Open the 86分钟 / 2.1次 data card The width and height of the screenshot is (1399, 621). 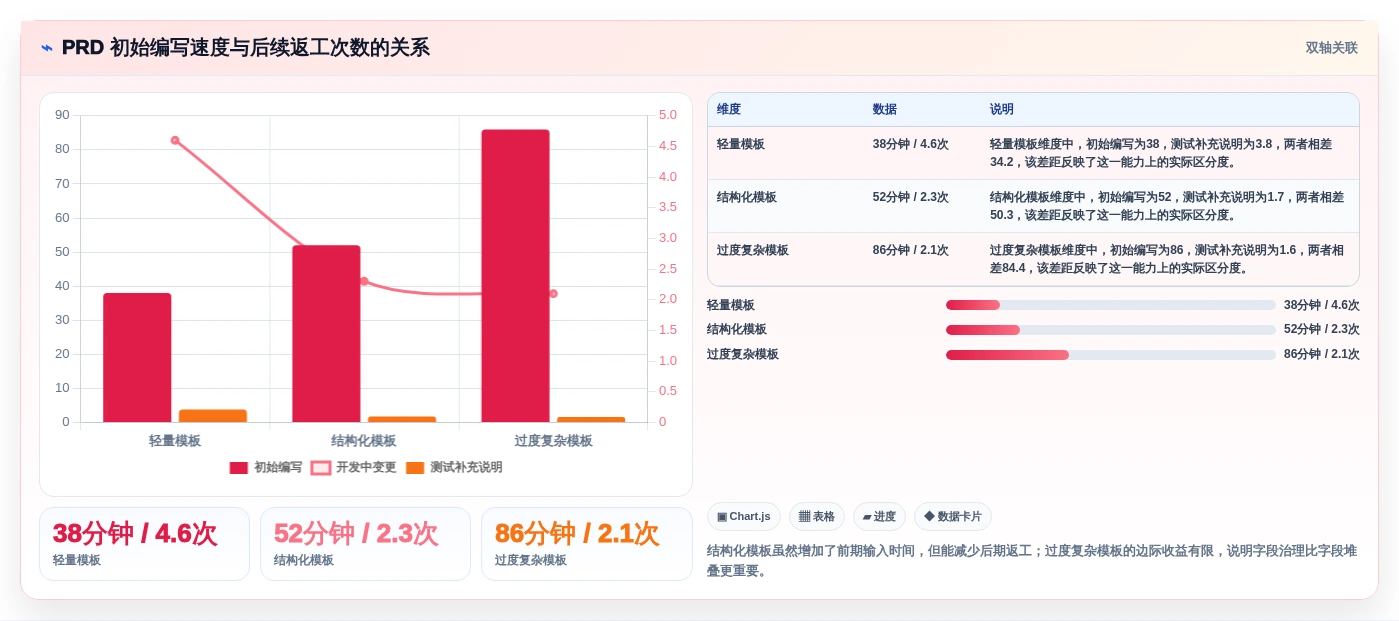point(586,544)
